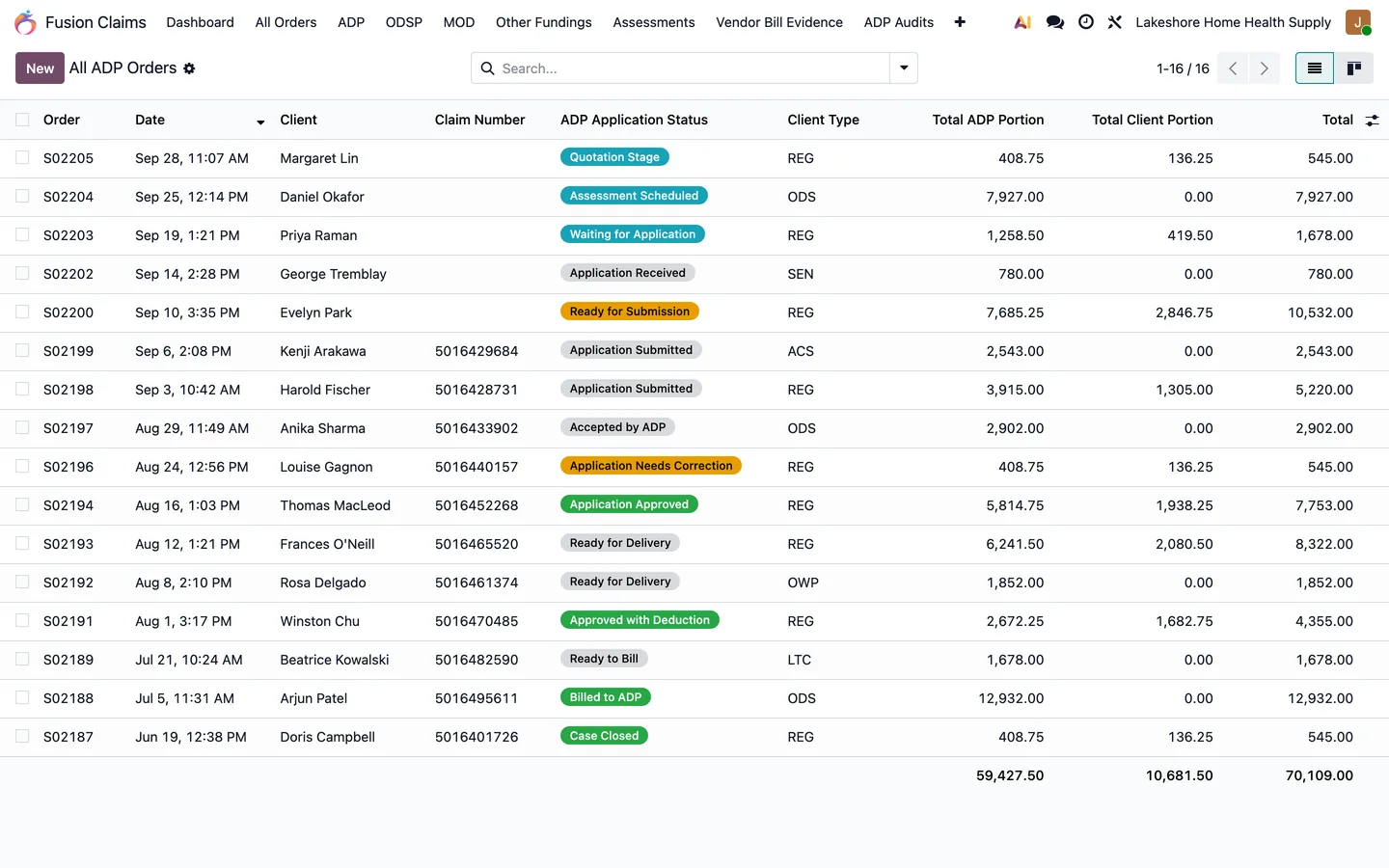
Task: Click order number S02192
Action: 68,583
